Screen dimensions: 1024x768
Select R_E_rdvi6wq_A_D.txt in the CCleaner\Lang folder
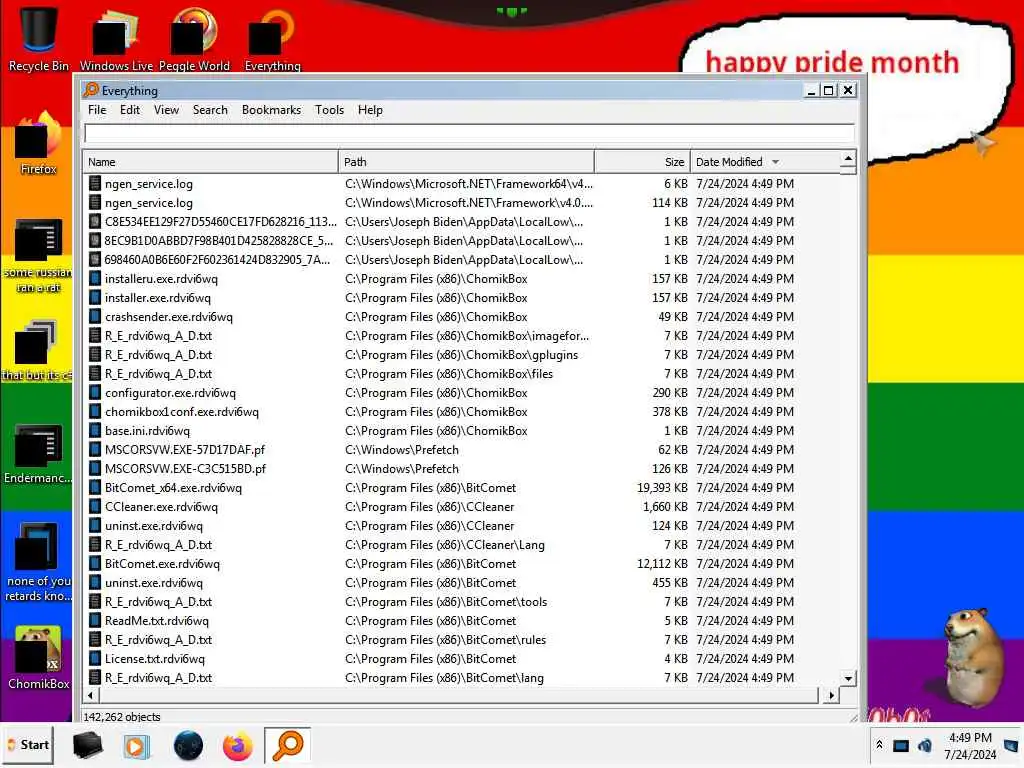point(158,545)
